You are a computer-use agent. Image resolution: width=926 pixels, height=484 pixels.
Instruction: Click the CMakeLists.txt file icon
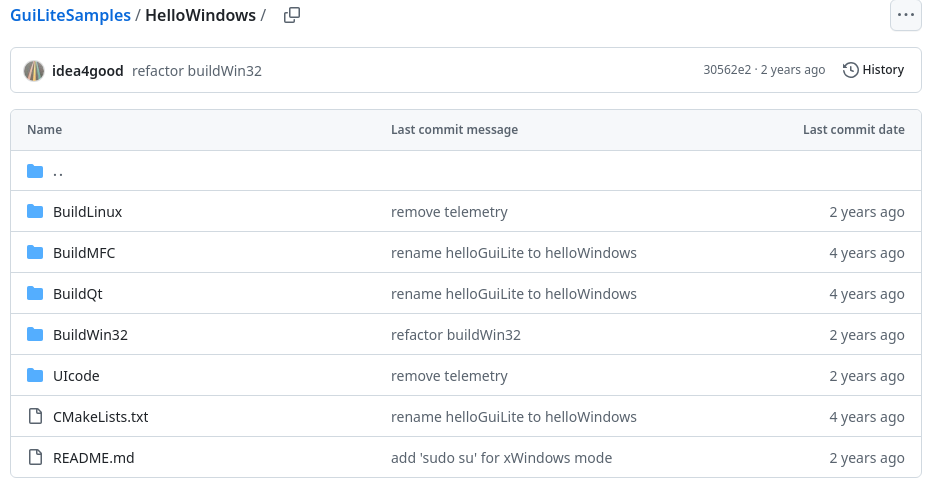[35, 417]
